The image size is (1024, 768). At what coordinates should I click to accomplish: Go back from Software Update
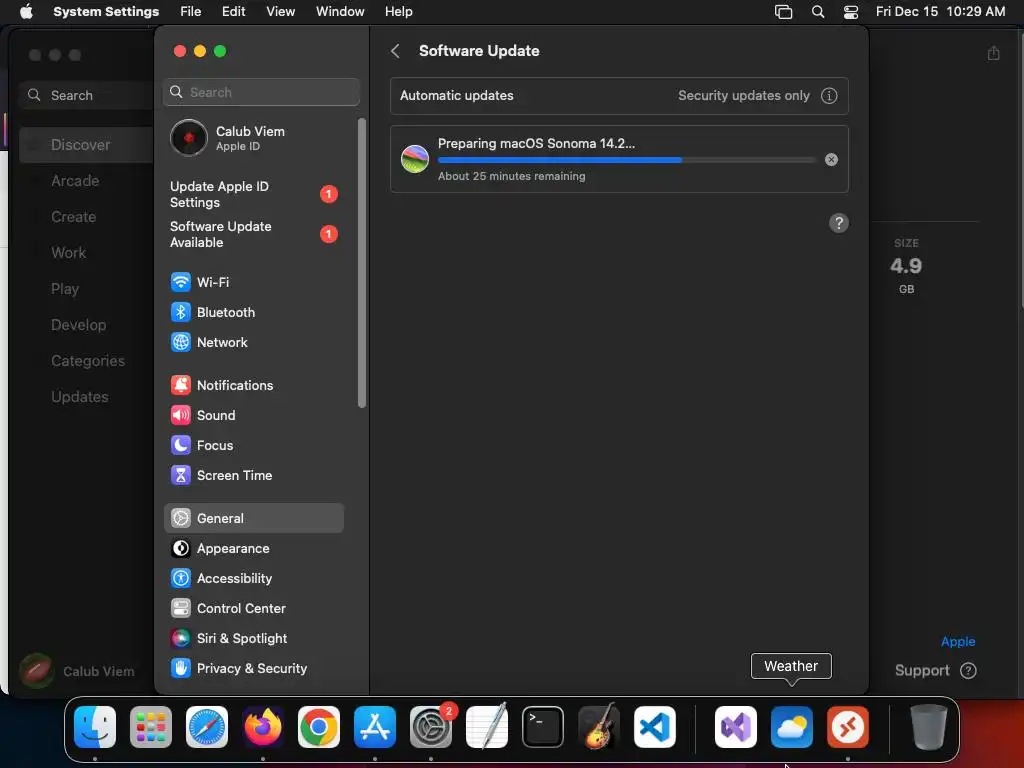click(395, 51)
